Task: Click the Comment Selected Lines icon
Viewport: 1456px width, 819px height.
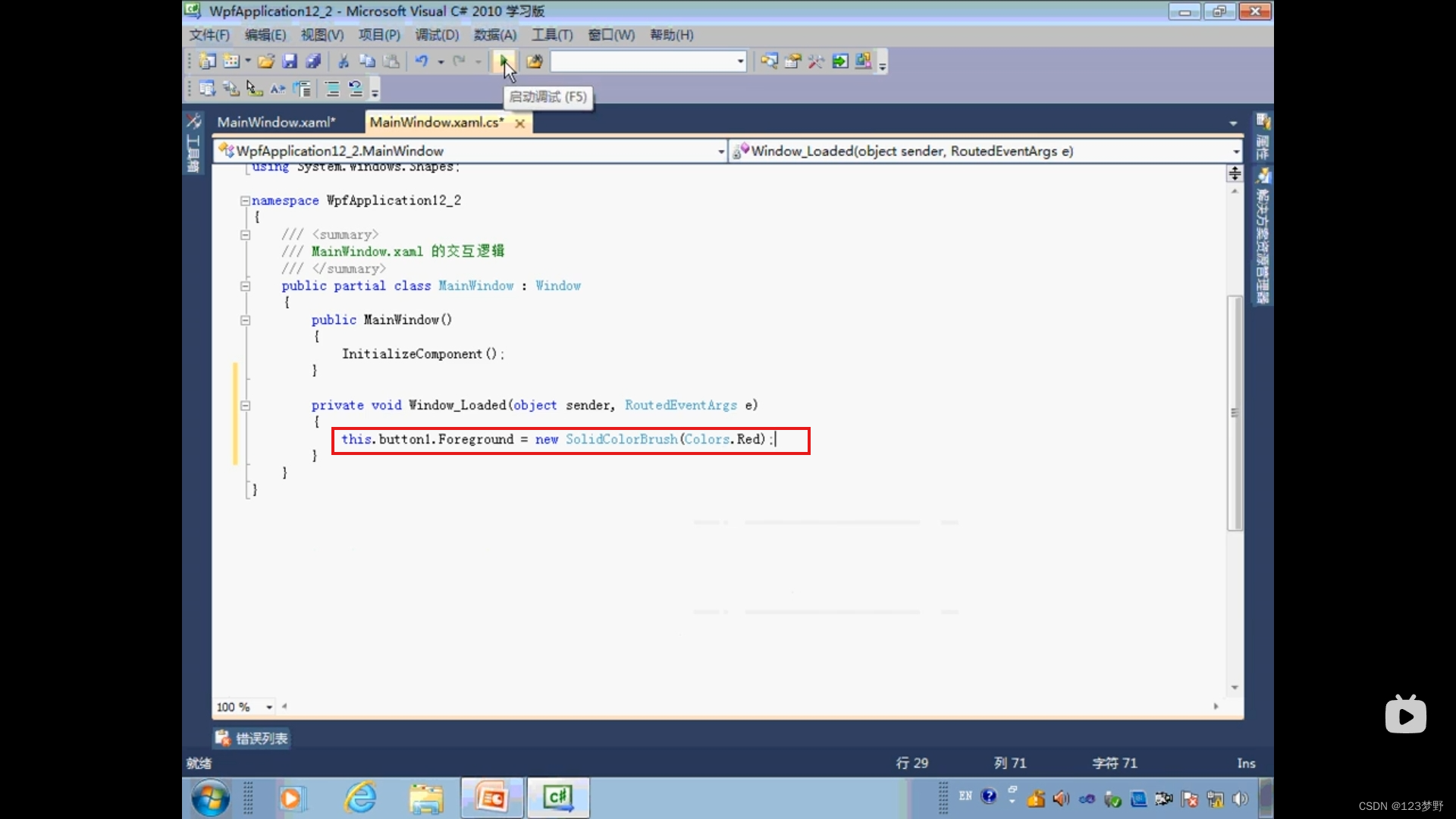Action: click(332, 89)
